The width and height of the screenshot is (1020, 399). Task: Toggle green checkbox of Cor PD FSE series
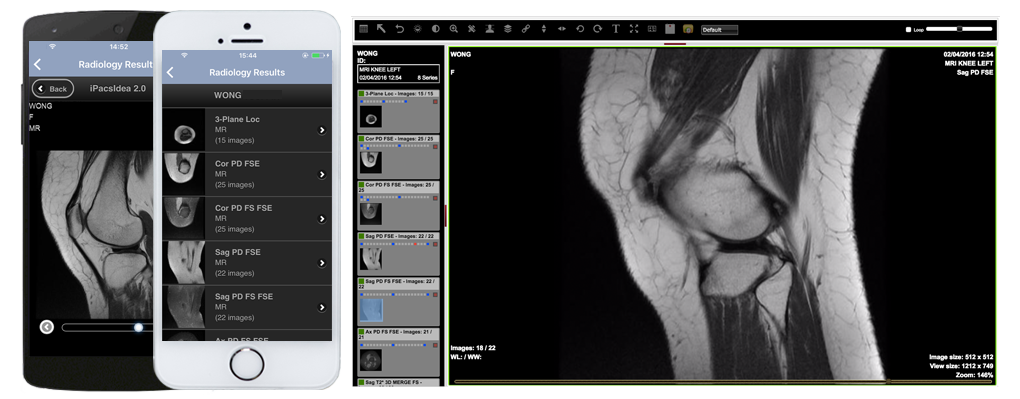pyautogui.click(x=361, y=139)
